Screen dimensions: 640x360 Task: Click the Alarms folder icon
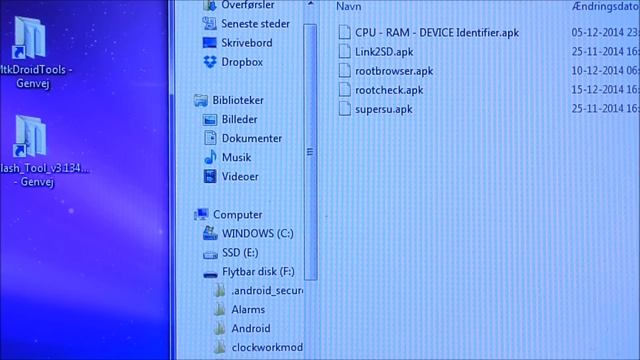click(220, 309)
